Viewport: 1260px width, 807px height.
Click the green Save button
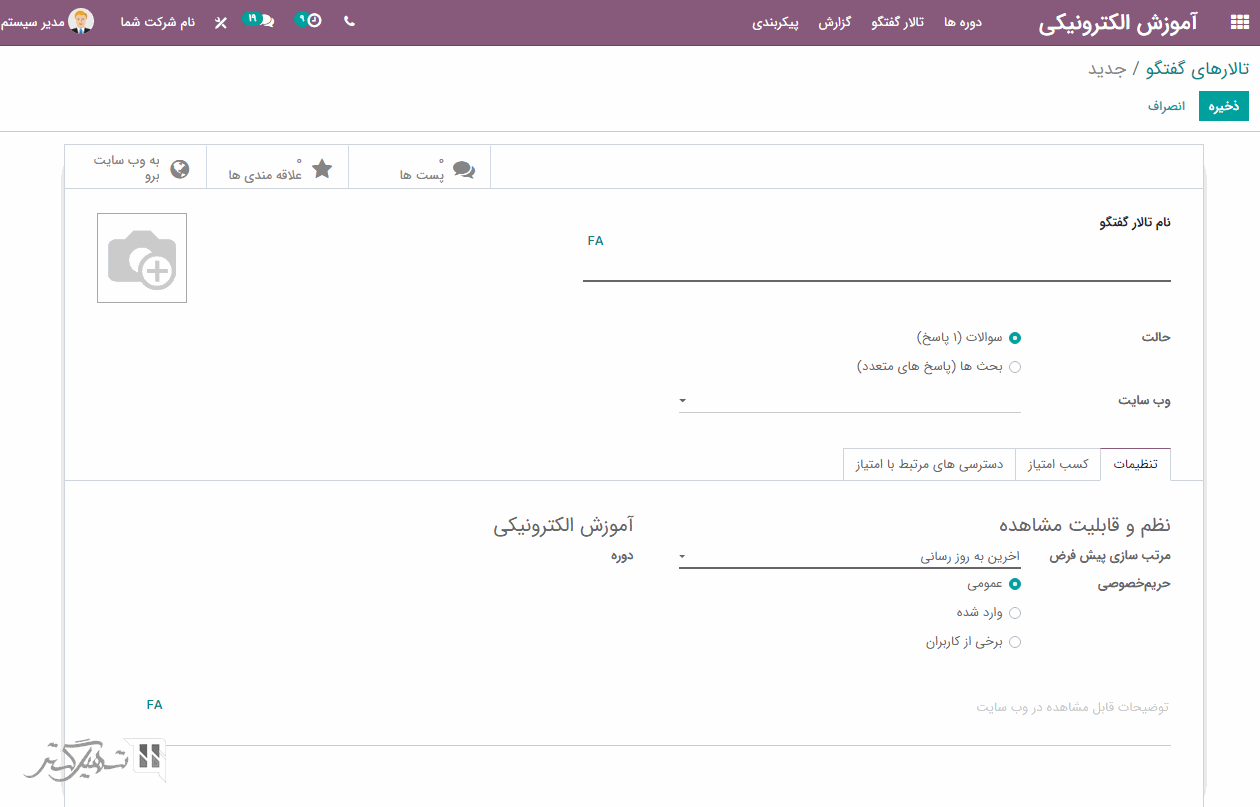click(x=1224, y=106)
